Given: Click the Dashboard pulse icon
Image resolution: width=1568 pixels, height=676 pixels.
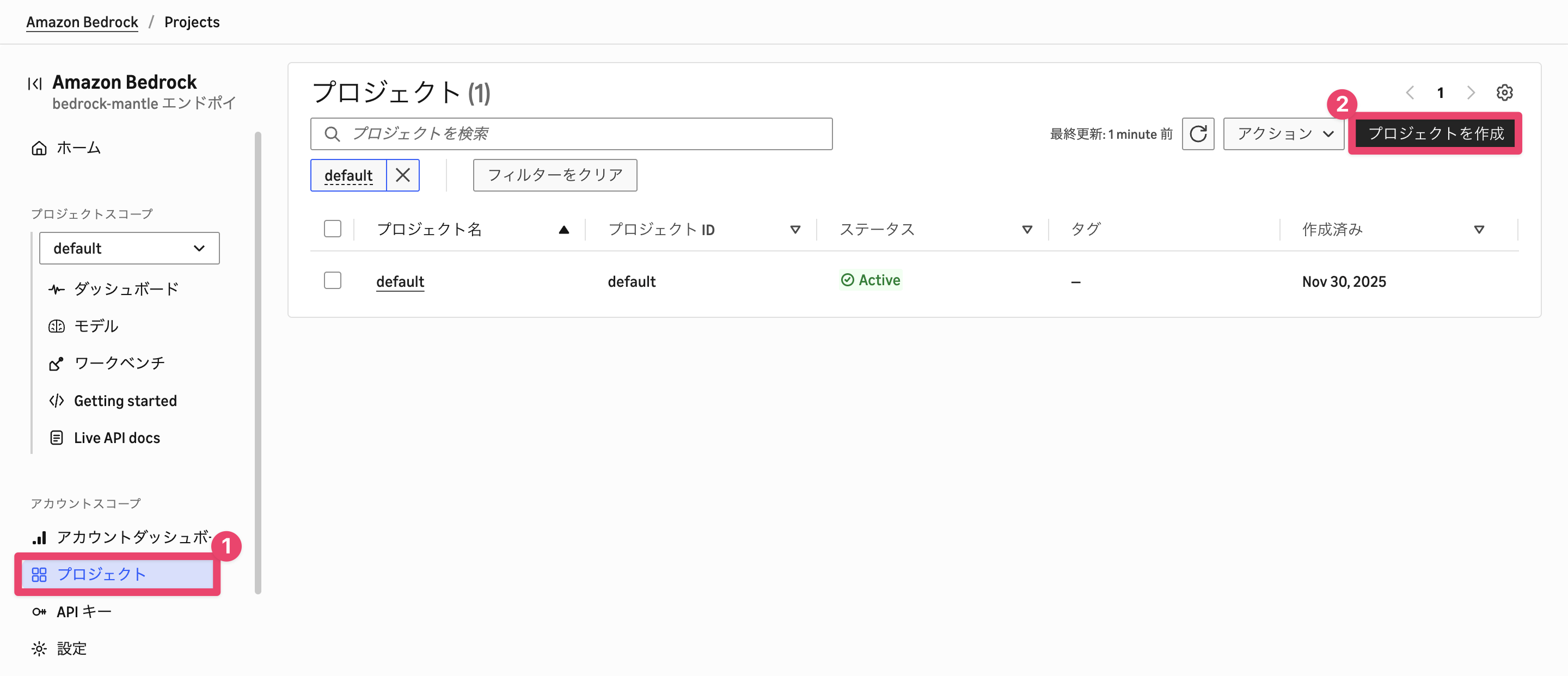Looking at the screenshot, I should (x=56, y=289).
